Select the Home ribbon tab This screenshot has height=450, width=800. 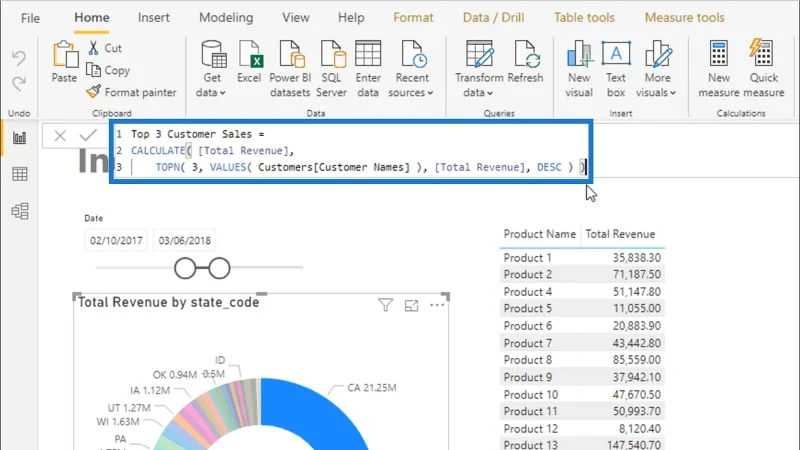(92, 17)
